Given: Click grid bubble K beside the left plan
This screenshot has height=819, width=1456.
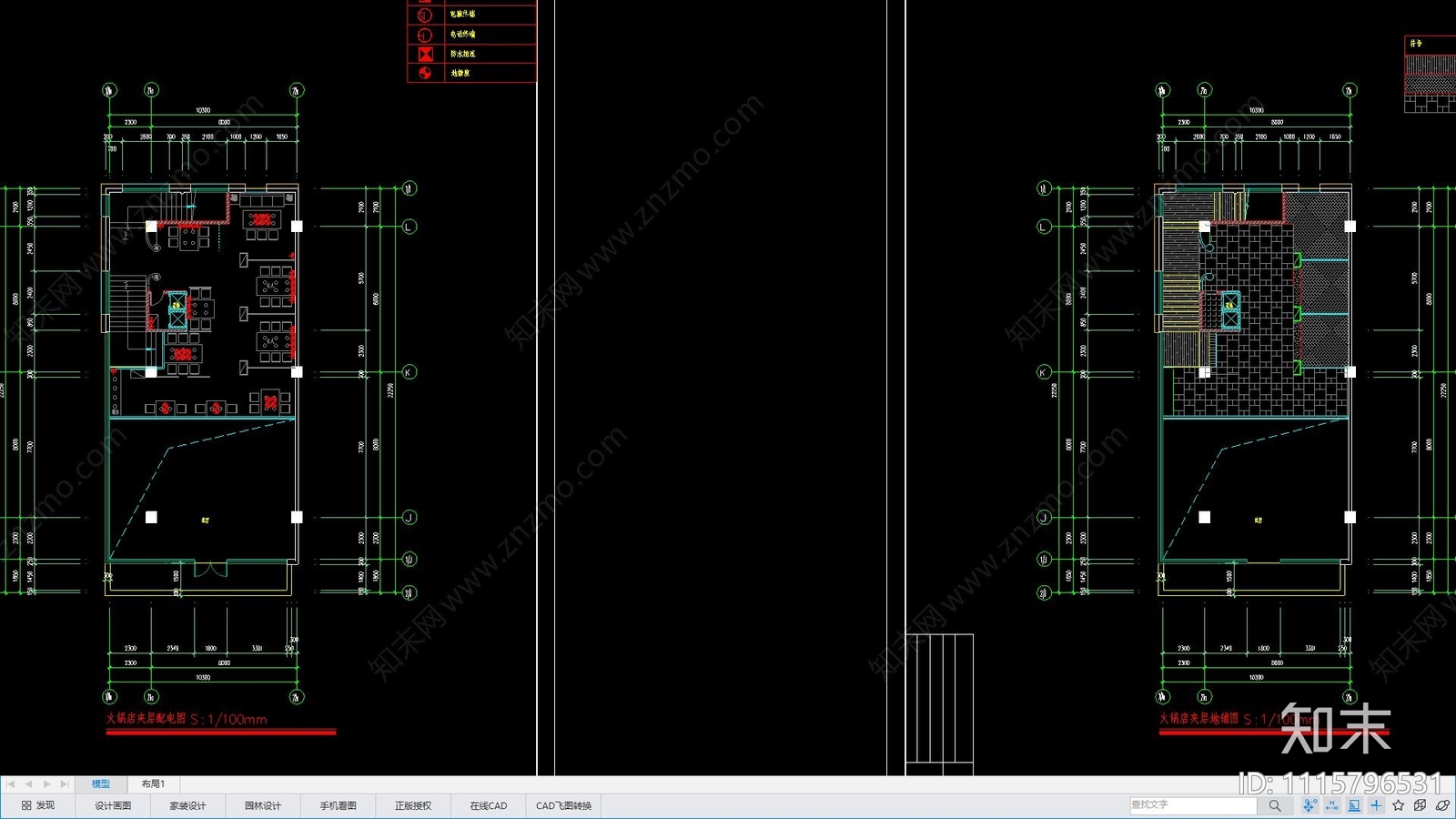Looking at the screenshot, I should coord(409,372).
